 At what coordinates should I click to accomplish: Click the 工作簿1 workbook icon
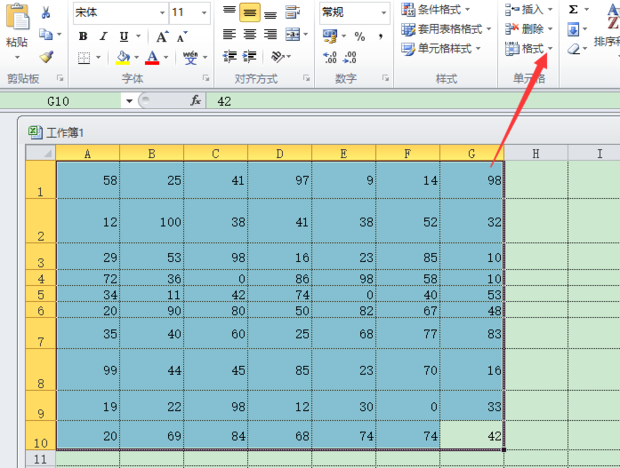(x=35, y=132)
